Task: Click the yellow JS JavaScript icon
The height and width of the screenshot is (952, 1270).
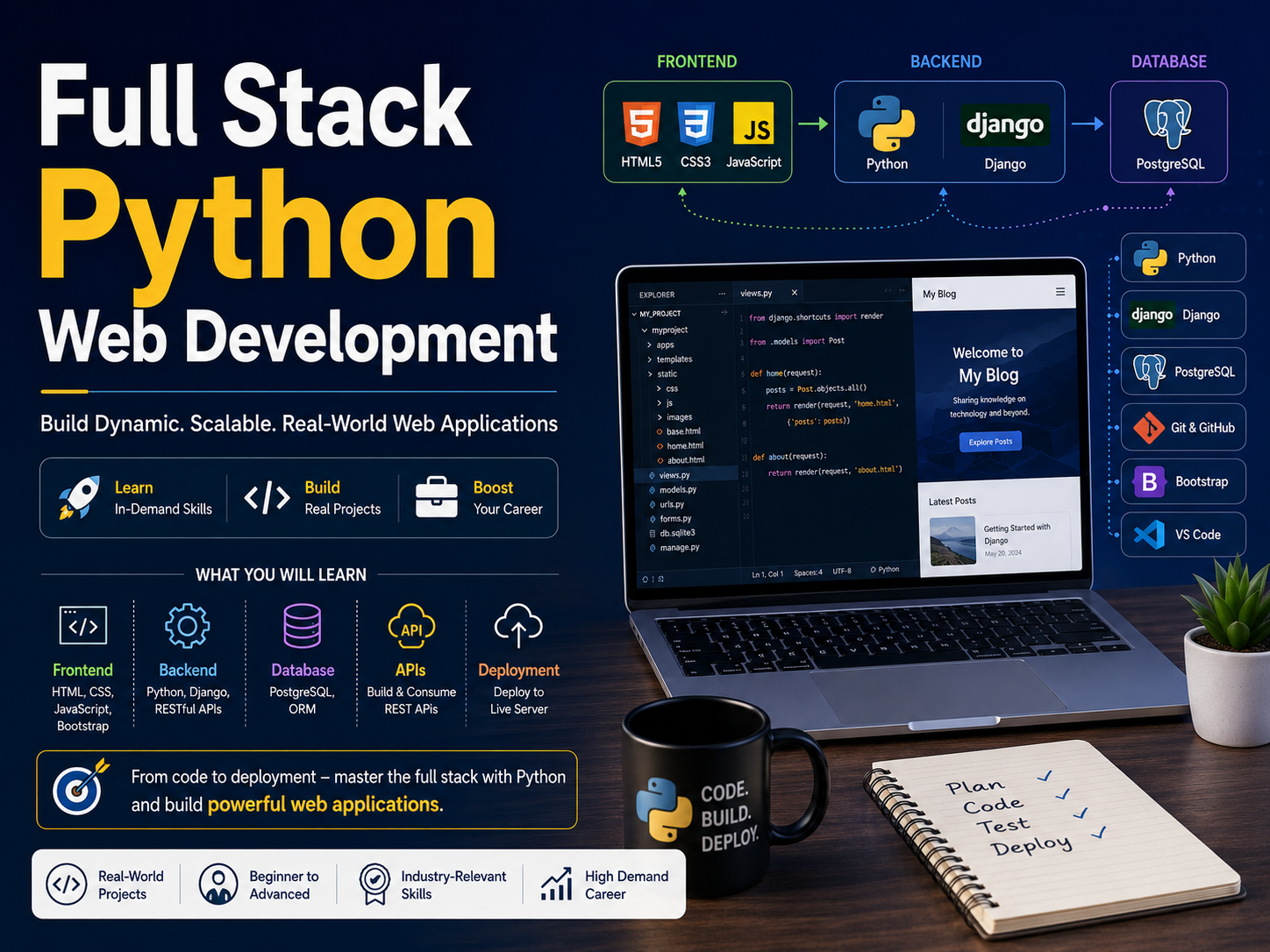Action: click(x=753, y=124)
